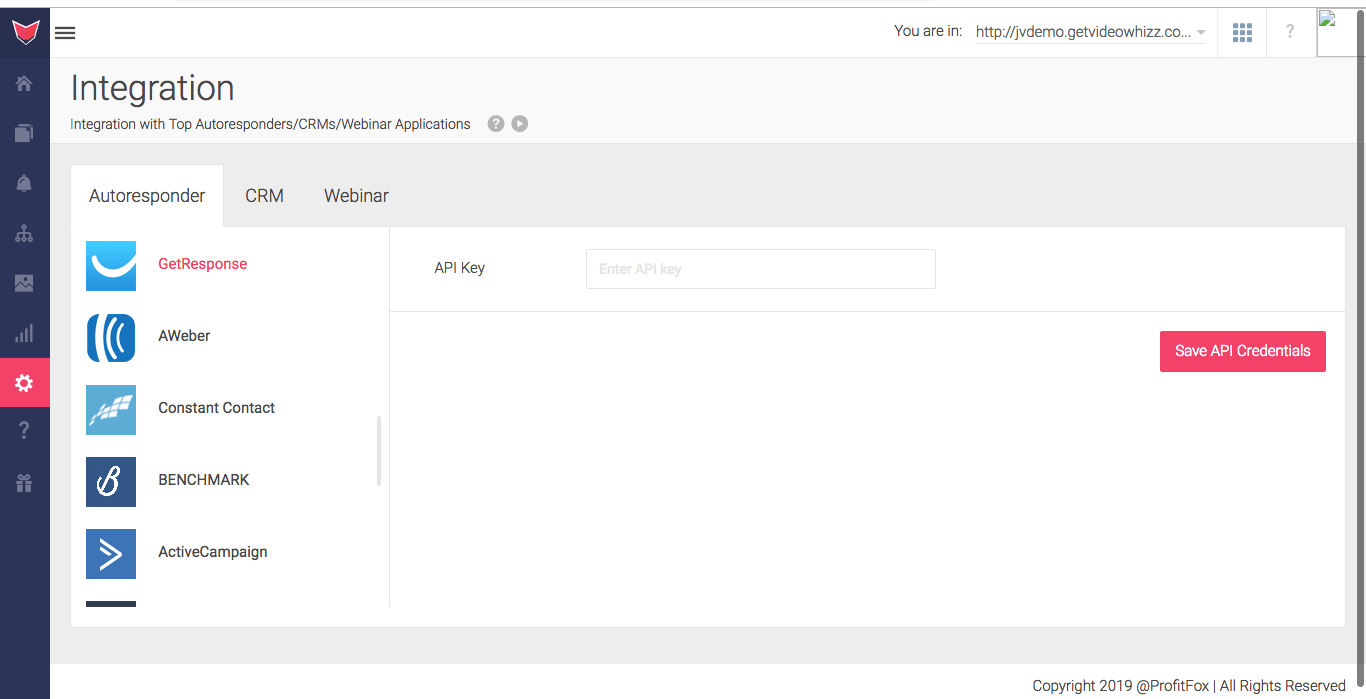Screen dimensions: 1366x699
Task: Click the Copyright 2019 @ProfitFox footer text
Action: (1189, 686)
